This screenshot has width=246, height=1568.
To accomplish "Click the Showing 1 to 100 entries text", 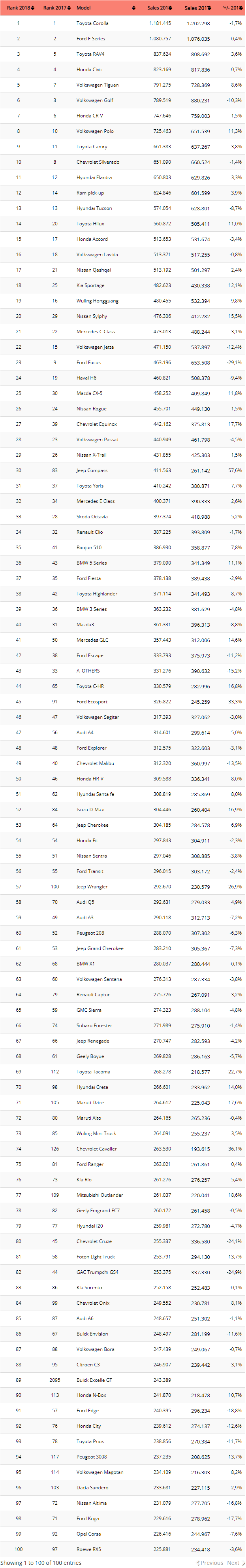I will pyautogui.click(x=41, y=1562).
